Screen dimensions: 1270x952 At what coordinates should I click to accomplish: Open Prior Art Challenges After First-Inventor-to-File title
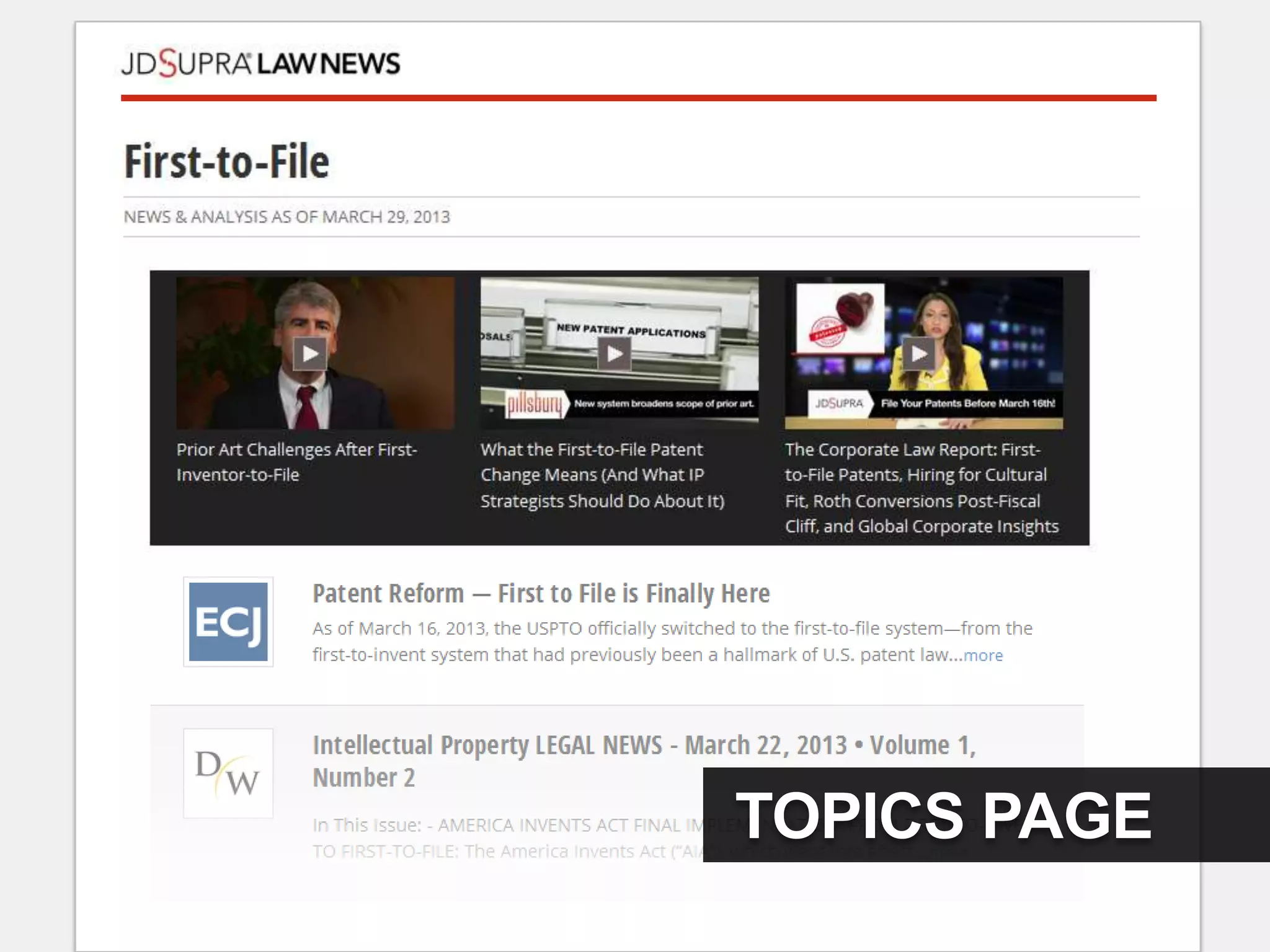[x=296, y=462]
